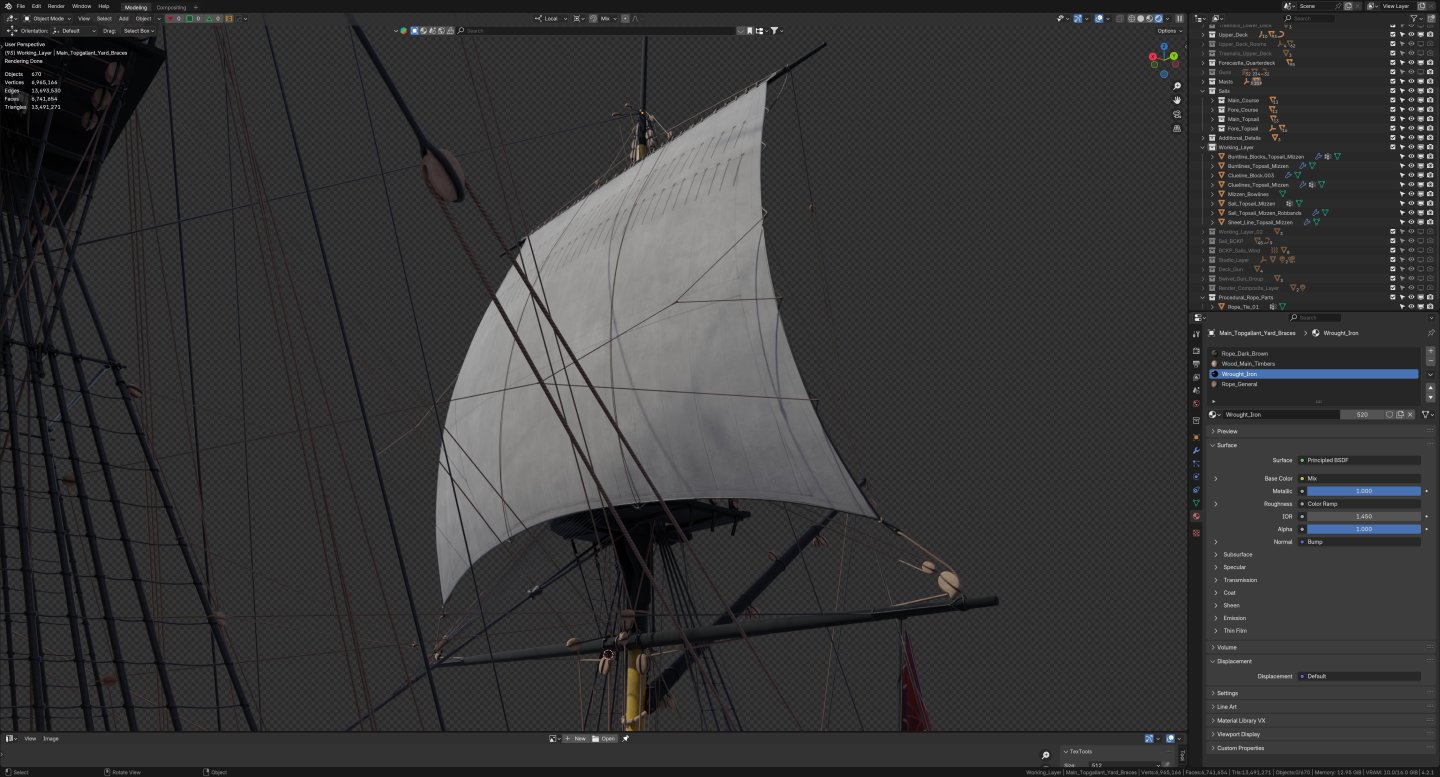Collapse the Working_Layer collection

pyautogui.click(x=1203, y=147)
